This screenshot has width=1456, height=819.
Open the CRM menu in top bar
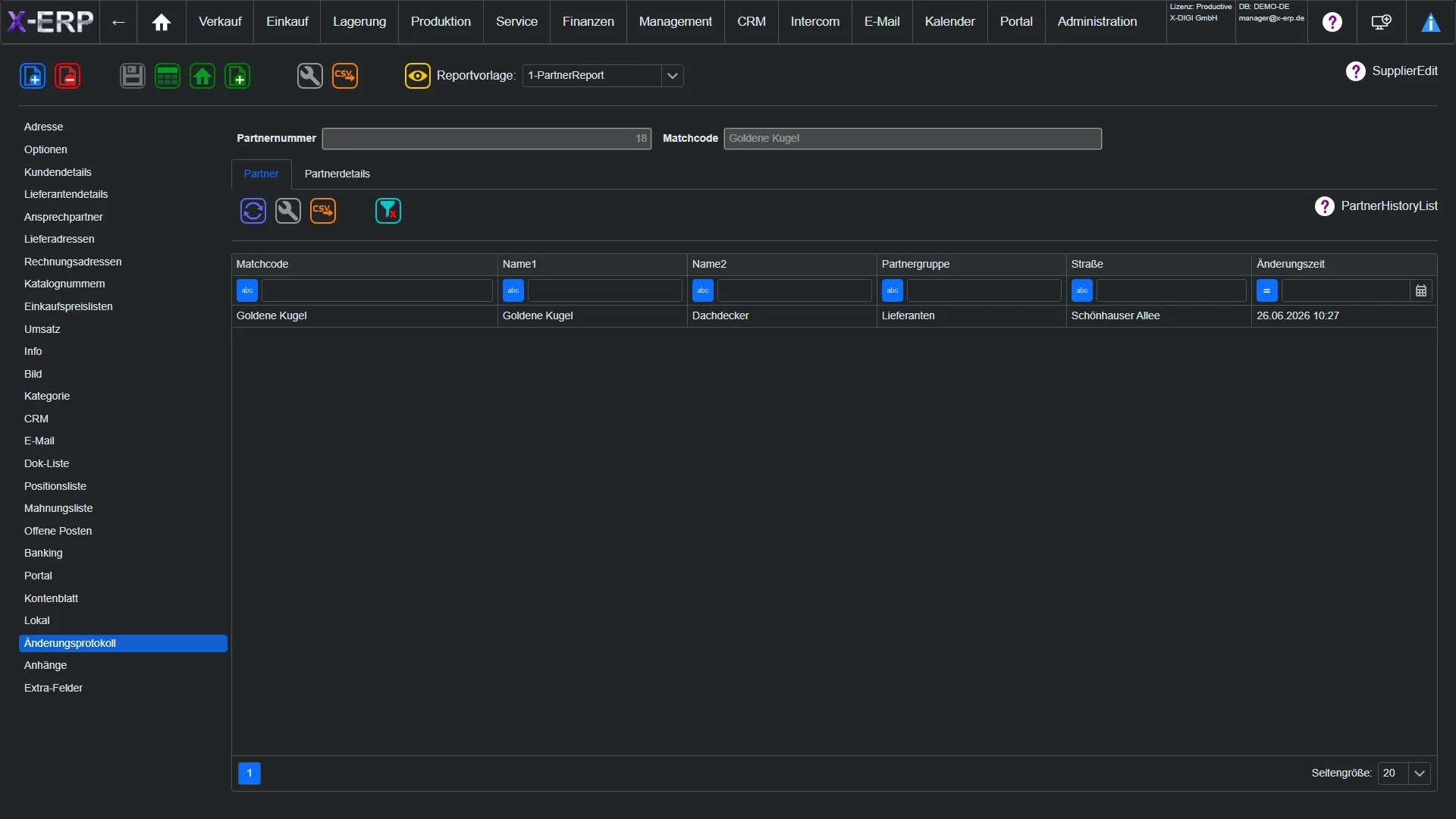click(752, 22)
